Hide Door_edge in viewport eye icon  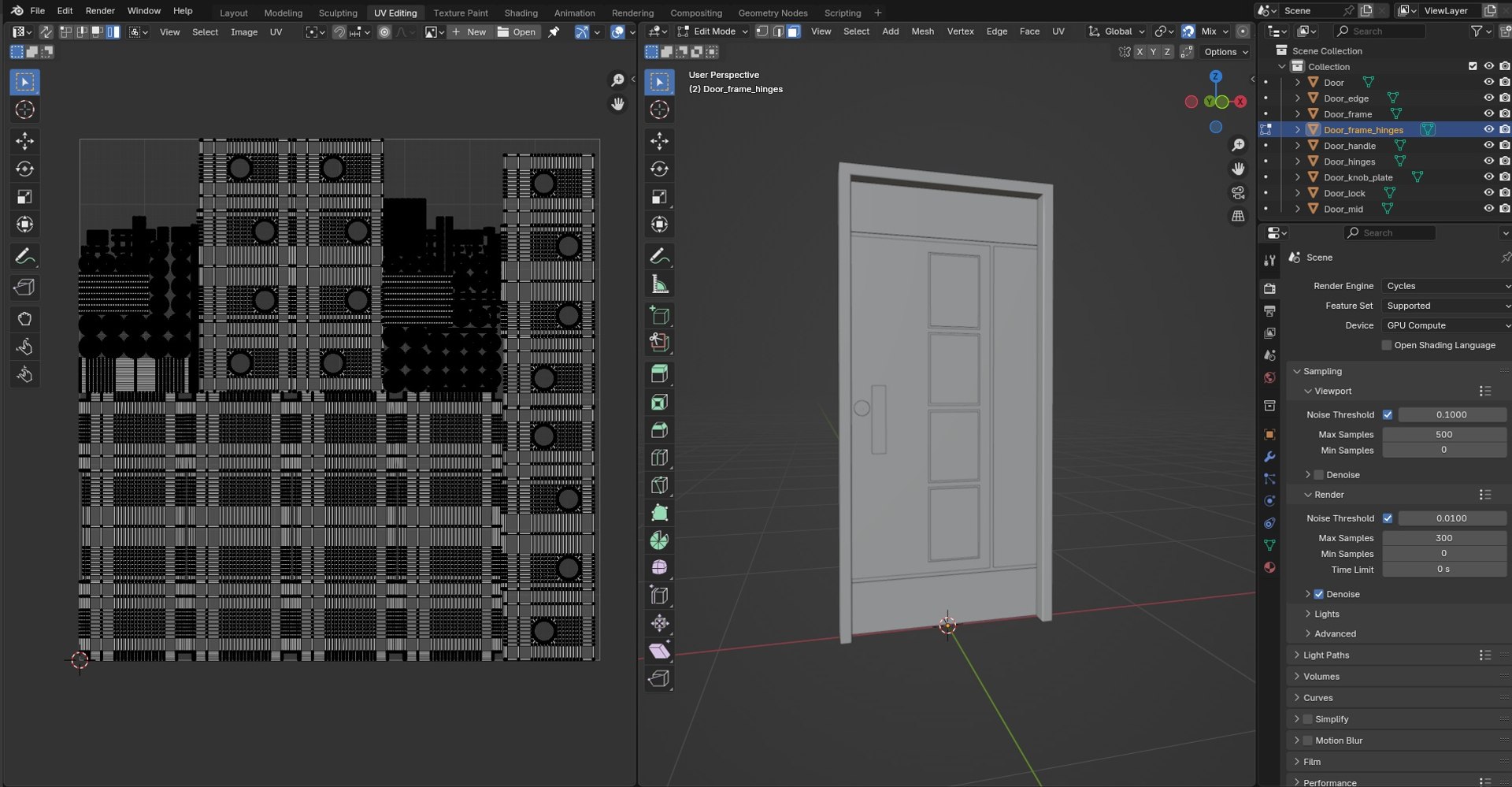pos(1488,98)
